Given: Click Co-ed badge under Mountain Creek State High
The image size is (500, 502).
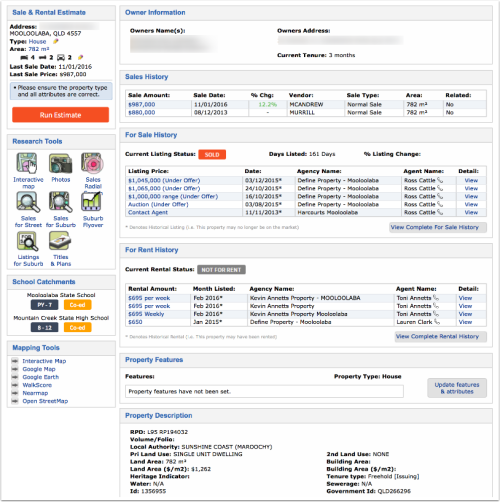Looking at the screenshot, I should click(77, 328).
